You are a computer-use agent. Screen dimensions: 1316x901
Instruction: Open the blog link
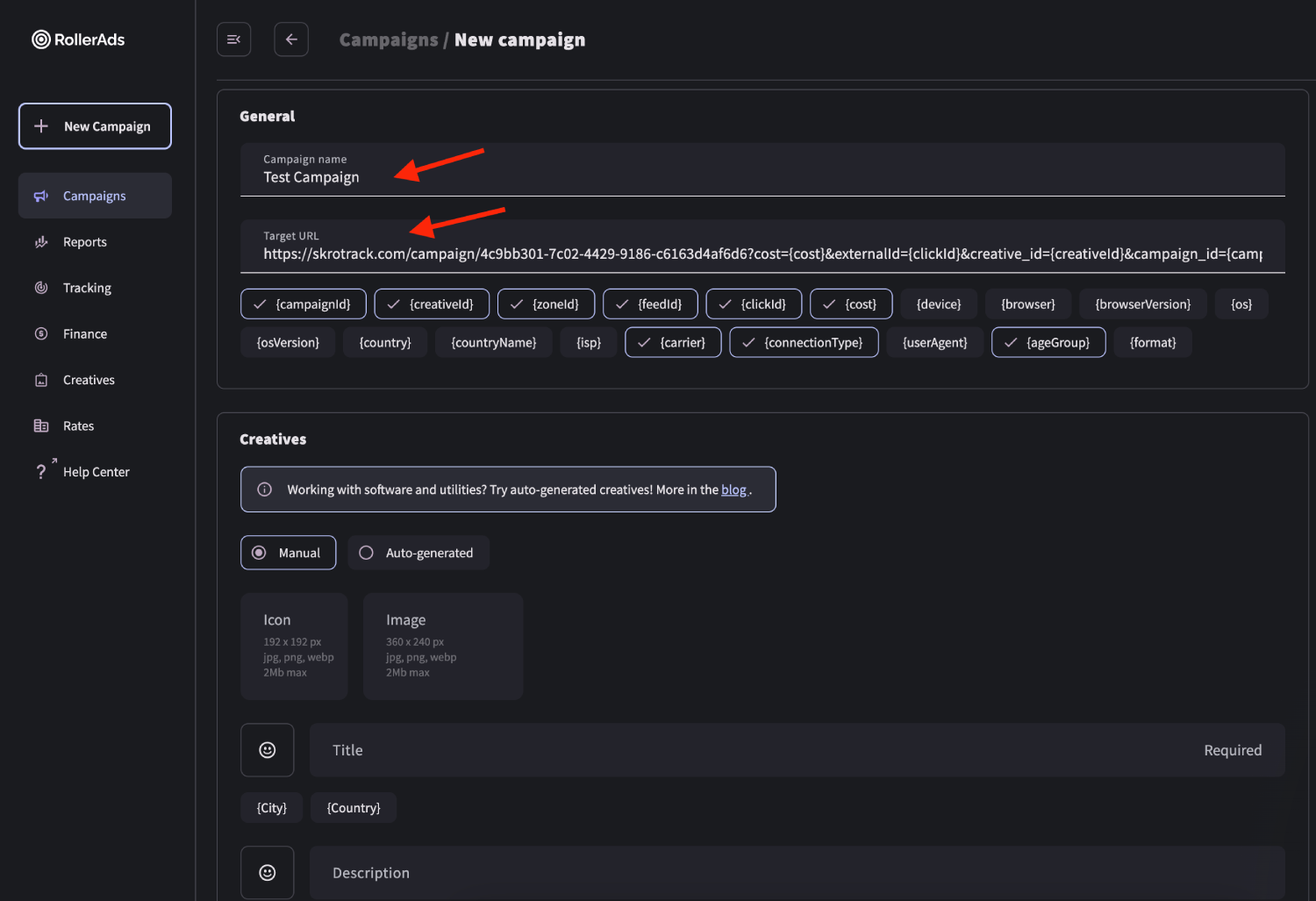tap(733, 490)
